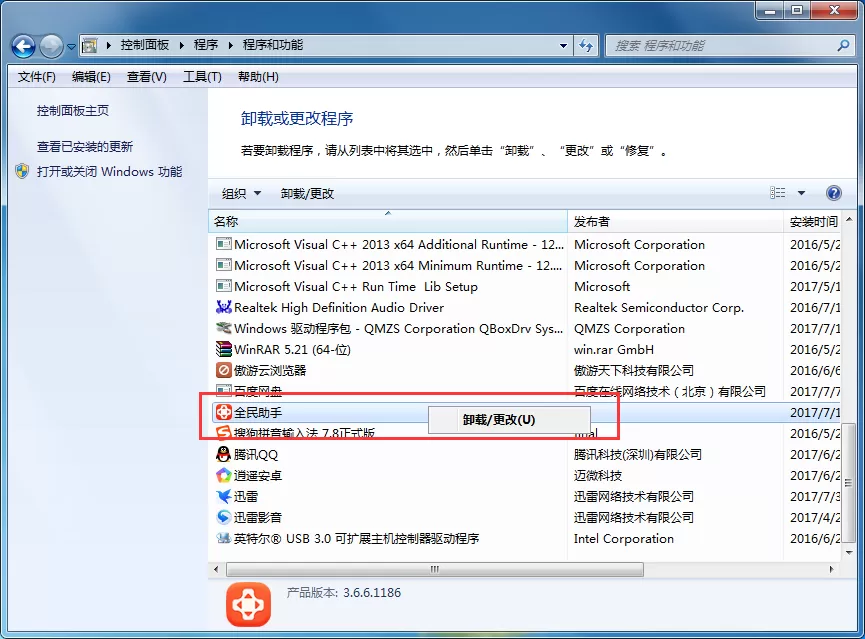Click the refresh button beside address bar
The height and width of the screenshot is (639, 865).
coord(586,46)
